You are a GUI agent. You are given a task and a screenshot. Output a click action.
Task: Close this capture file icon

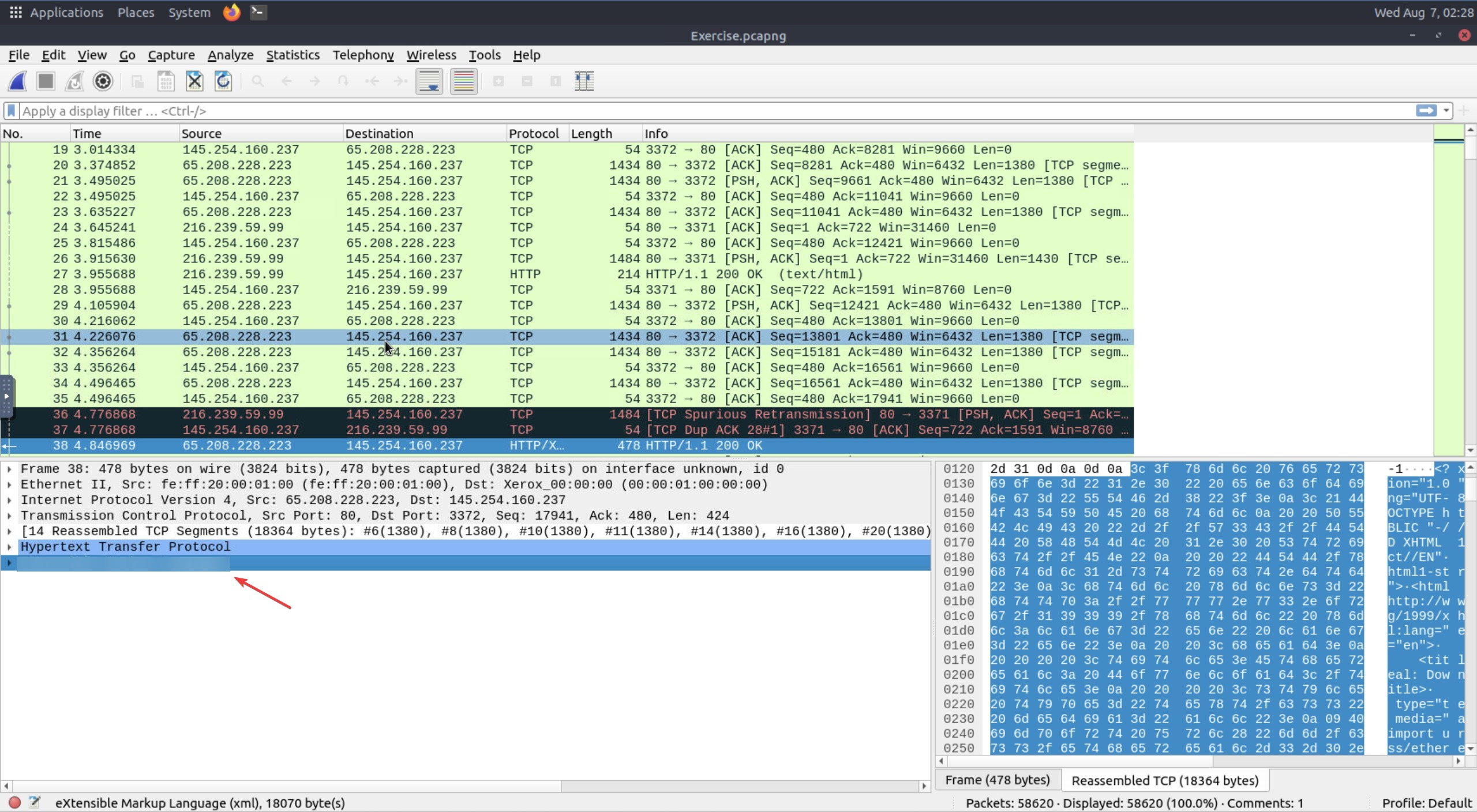tap(194, 81)
